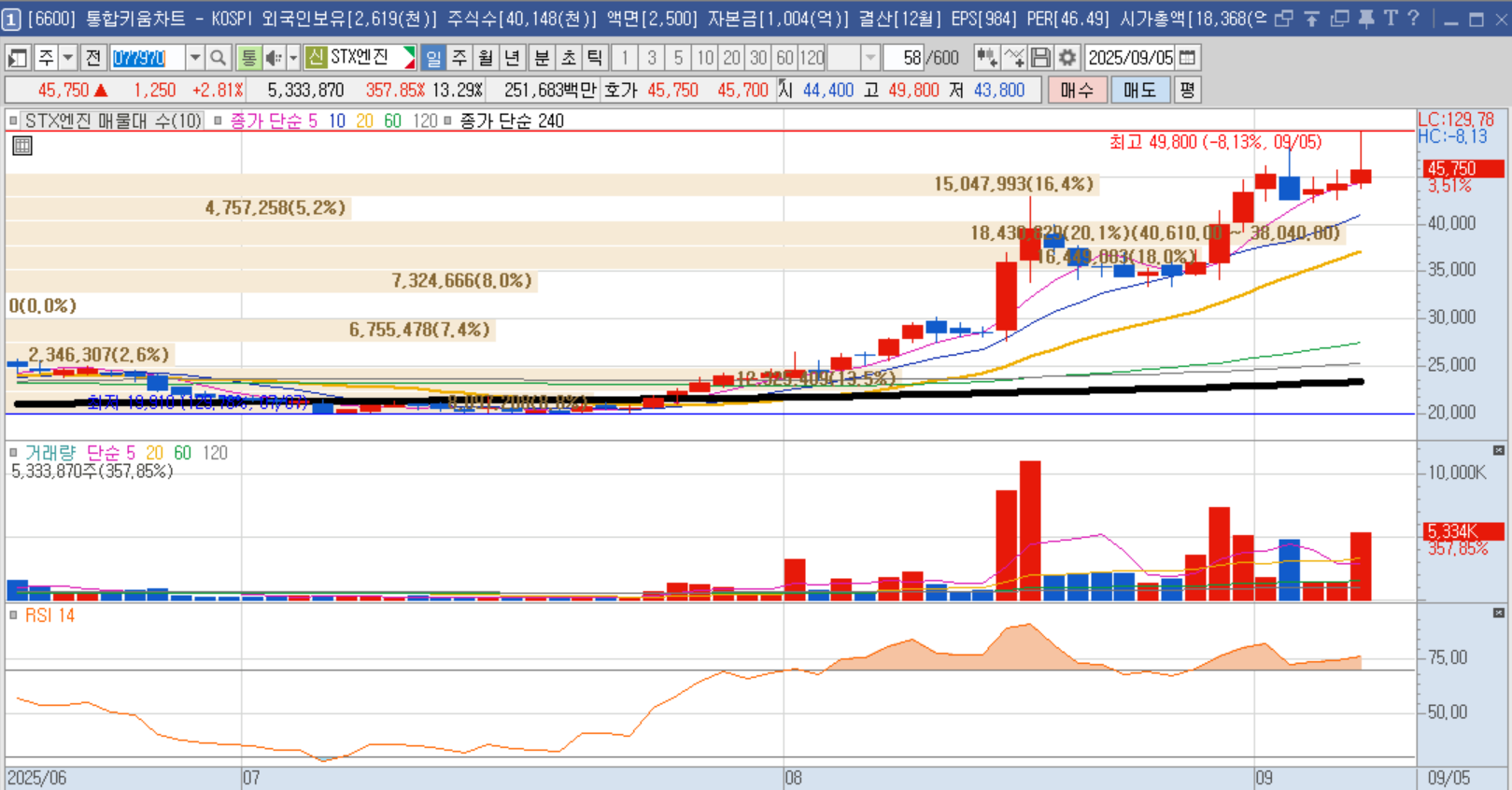Close the RSI panel with its X
This screenshot has width=1512, height=790.
click(1499, 614)
